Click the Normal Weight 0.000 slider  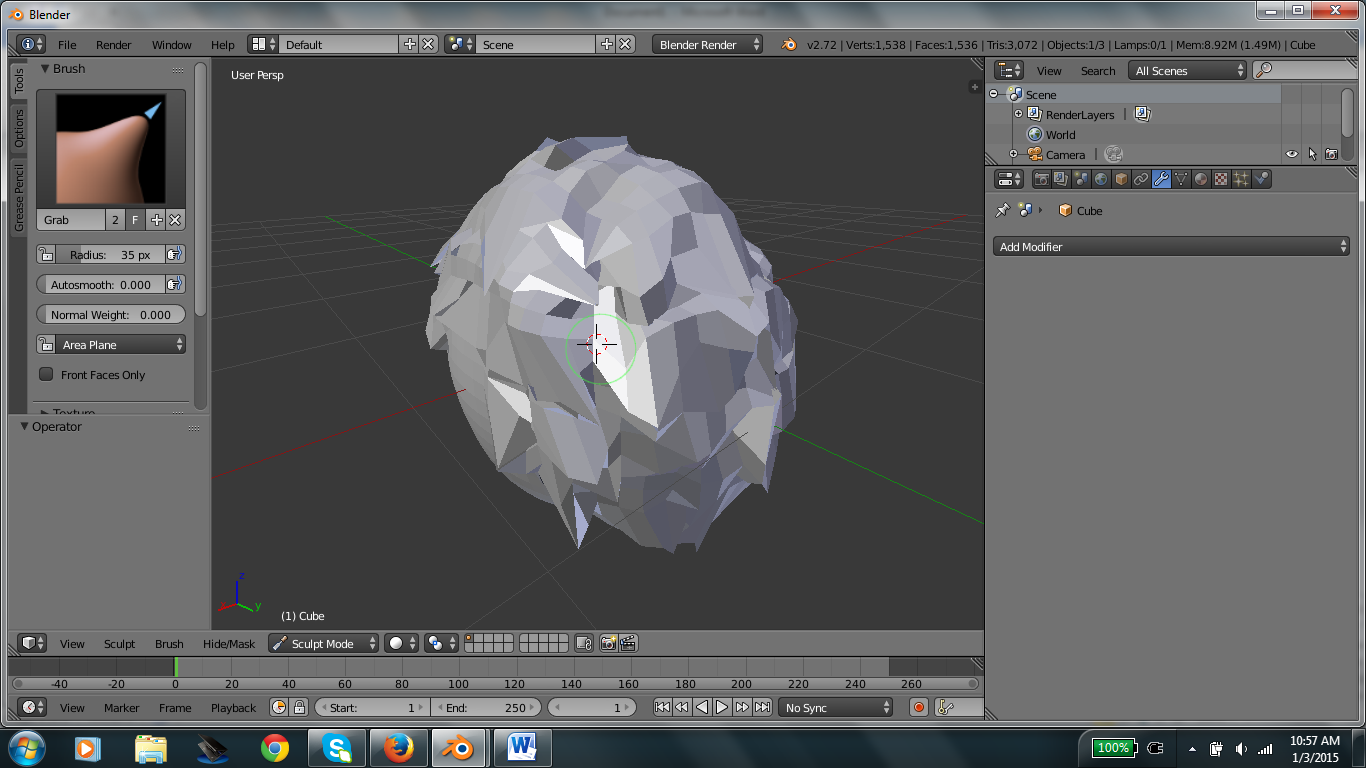pos(111,314)
